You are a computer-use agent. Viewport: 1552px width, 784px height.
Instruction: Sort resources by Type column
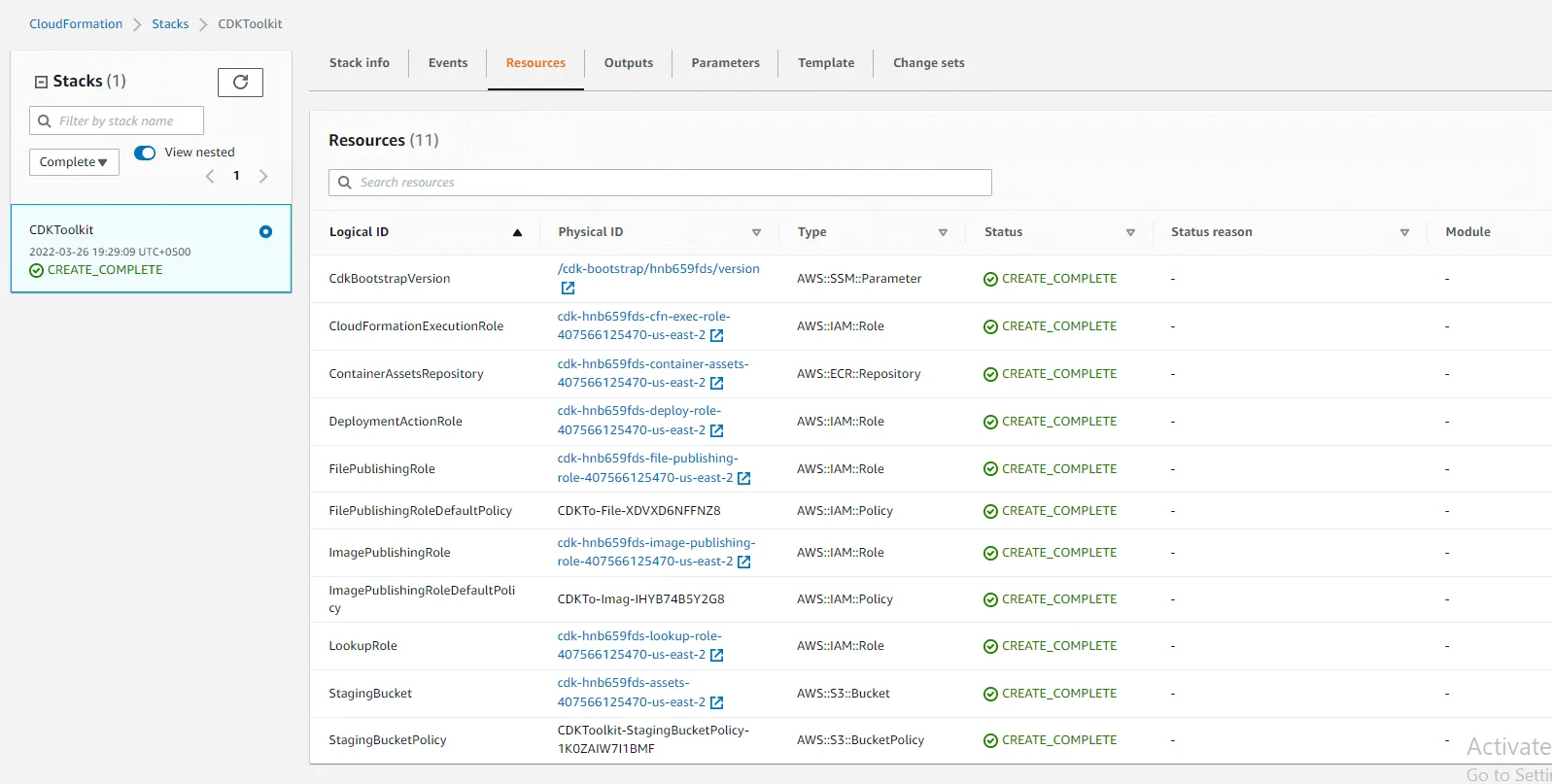[x=943, y=232]
